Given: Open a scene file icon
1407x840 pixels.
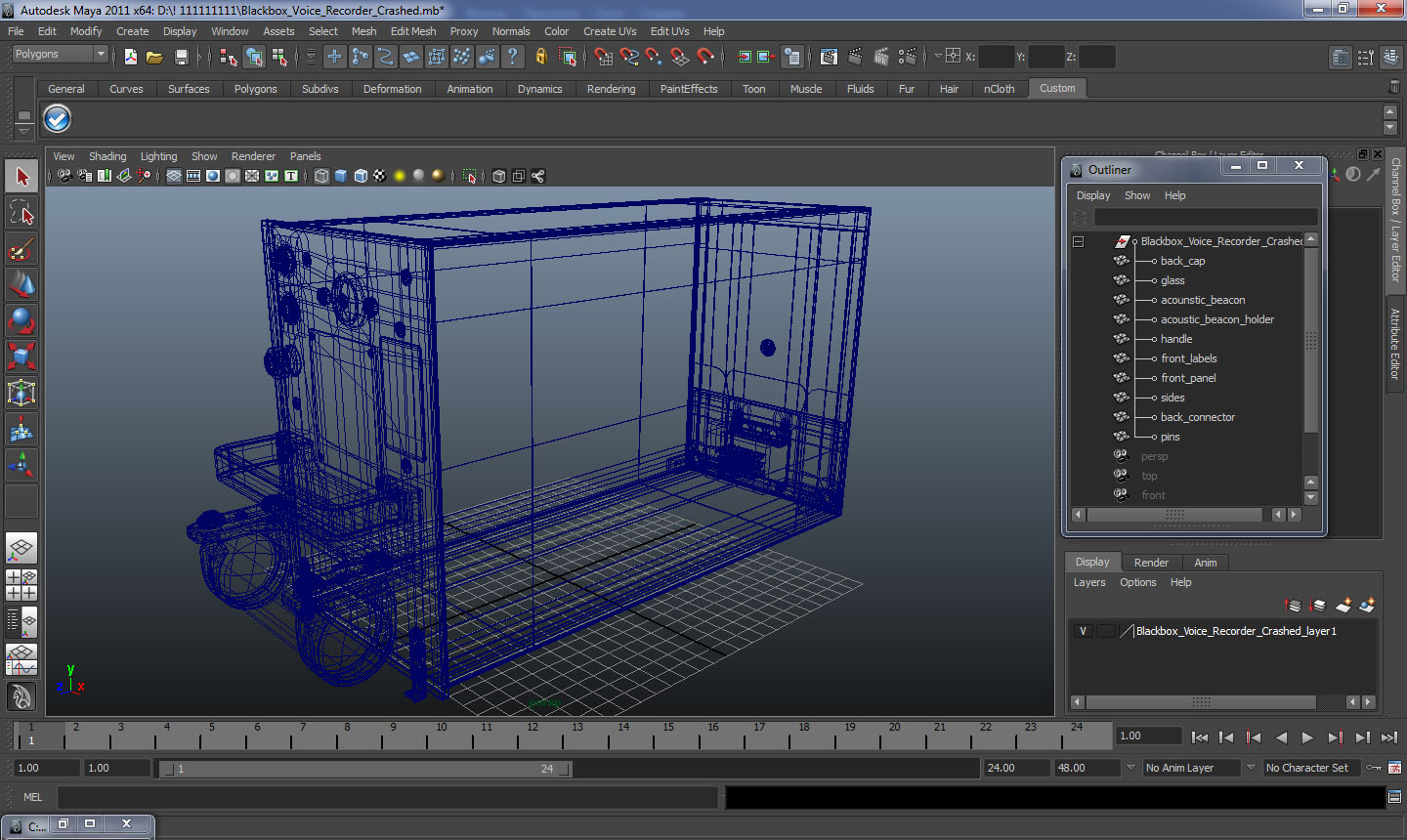Looking at the screenshot, I should tap(154, 57).
